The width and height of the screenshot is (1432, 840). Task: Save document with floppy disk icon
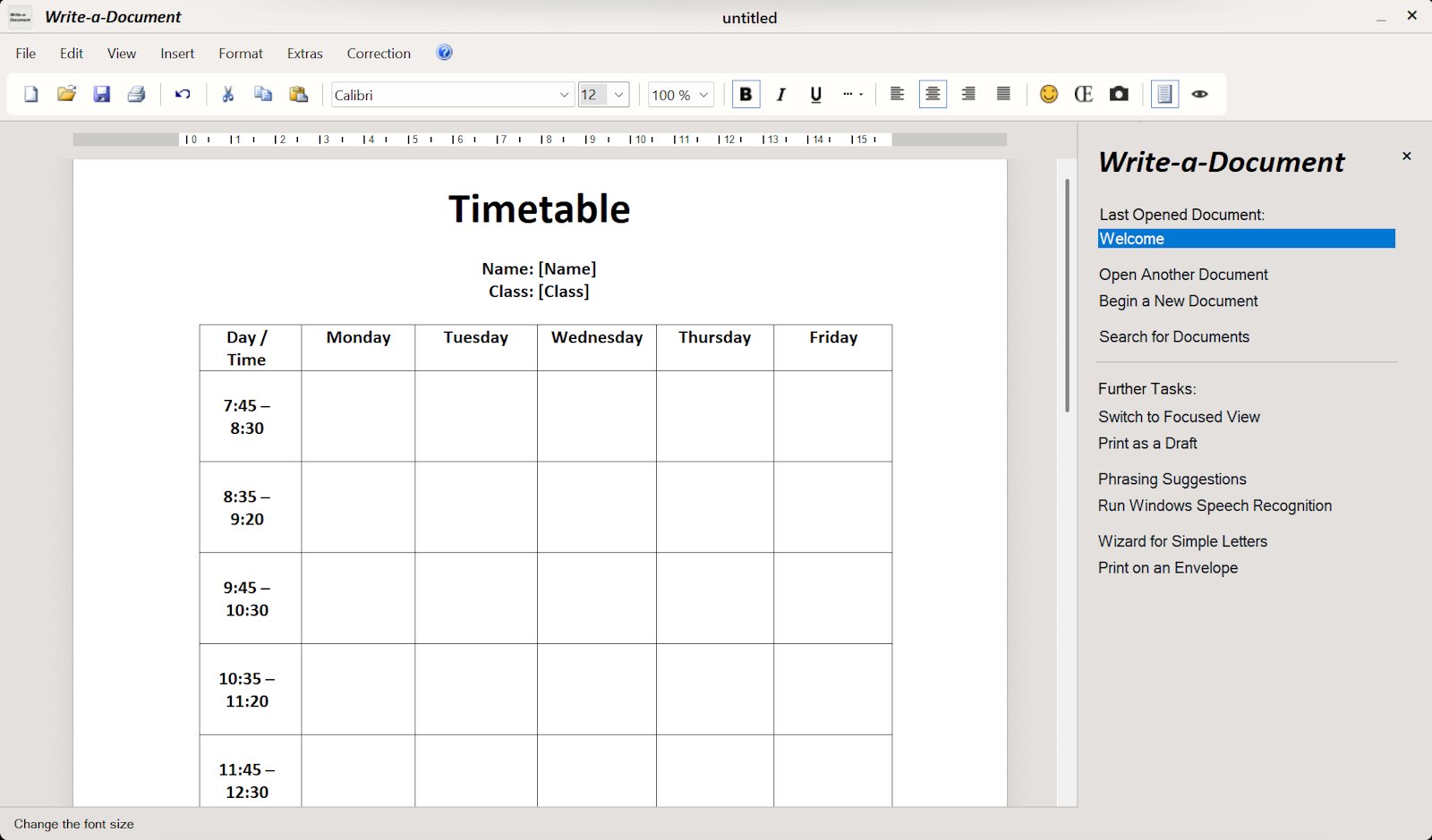point(102,94)
